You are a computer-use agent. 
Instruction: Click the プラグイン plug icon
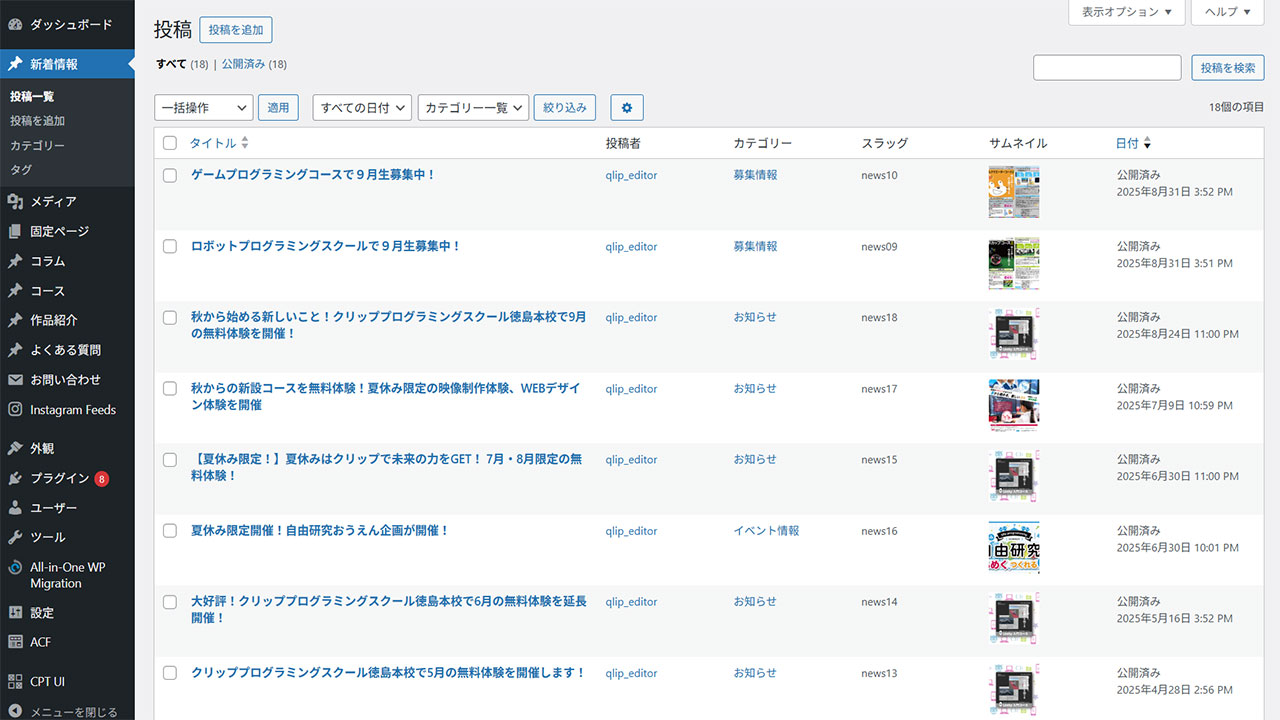tap(15, 478)
